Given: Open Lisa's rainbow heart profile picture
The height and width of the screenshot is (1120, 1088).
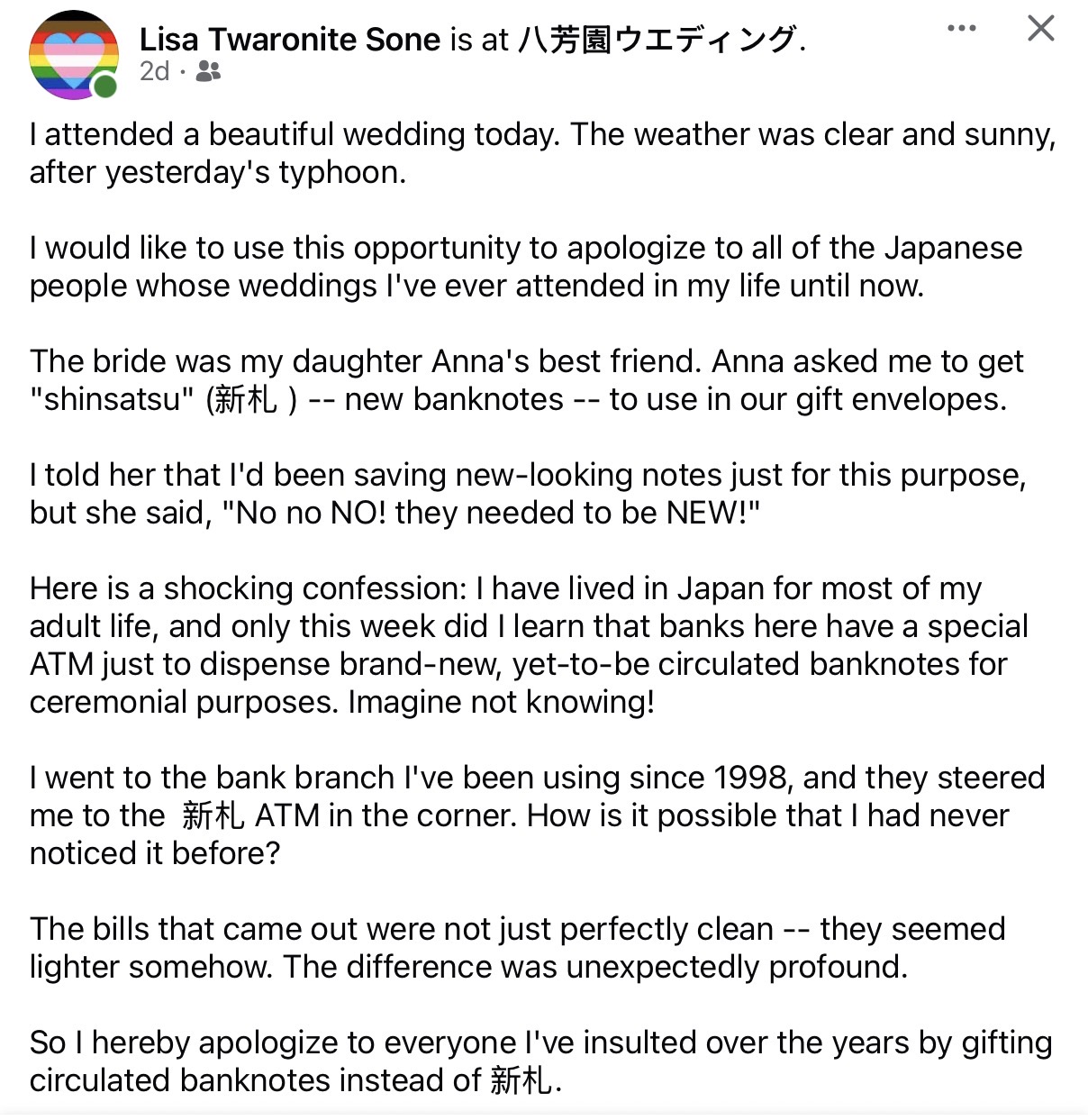Looking at the screenshot, I should click(x=74, y=54).
